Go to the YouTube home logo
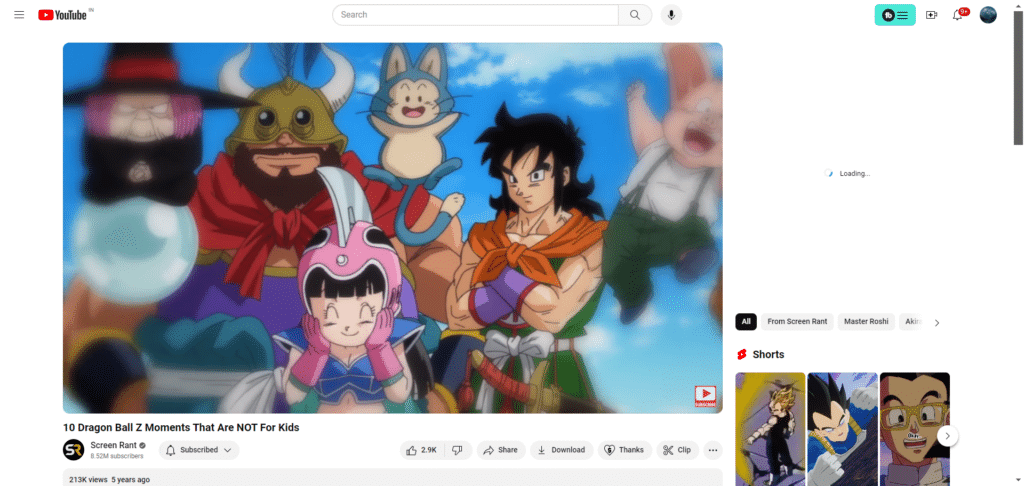Screen dimensions: 1024x486 (x=63, y=14)
